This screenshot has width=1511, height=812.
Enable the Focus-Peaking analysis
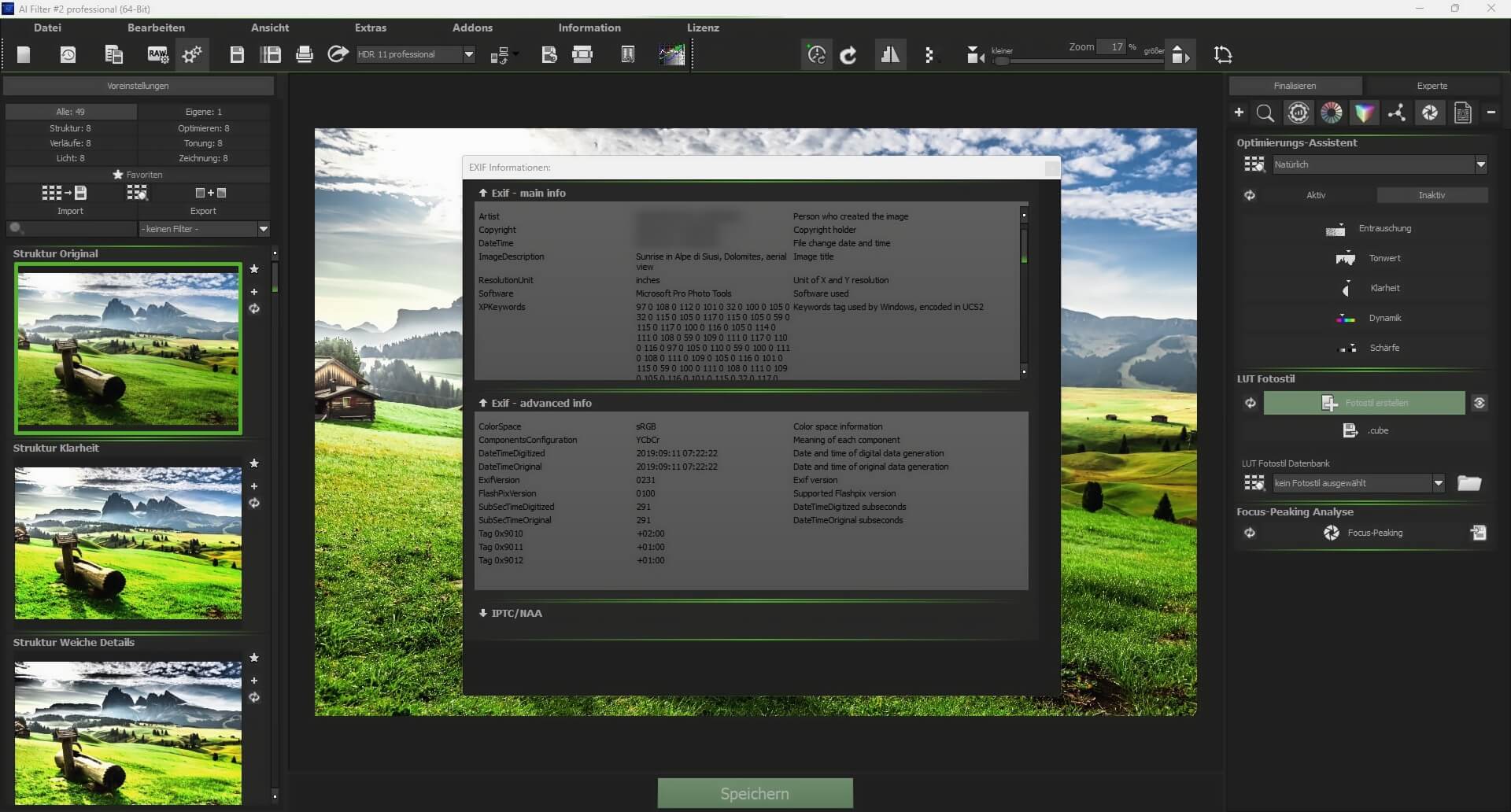(x=1374, y=533)
